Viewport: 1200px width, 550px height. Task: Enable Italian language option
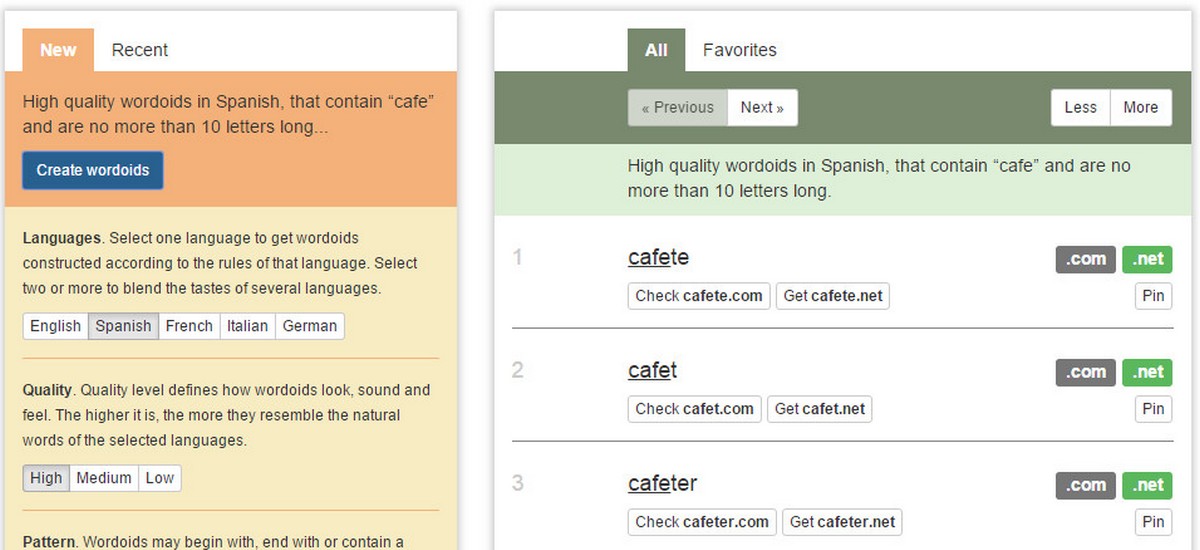point(247,326)
